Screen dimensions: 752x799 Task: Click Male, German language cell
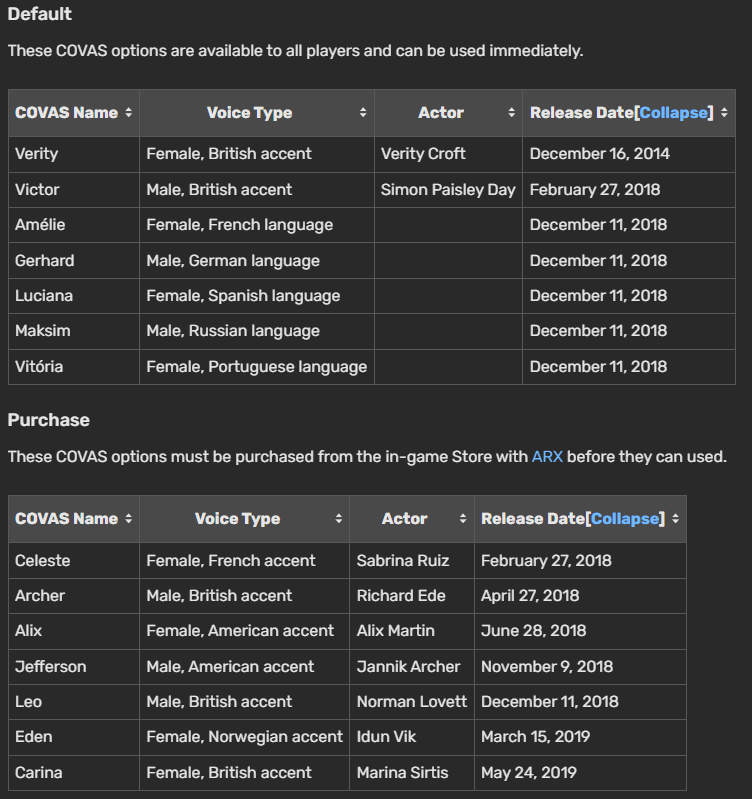coord(257,260)
